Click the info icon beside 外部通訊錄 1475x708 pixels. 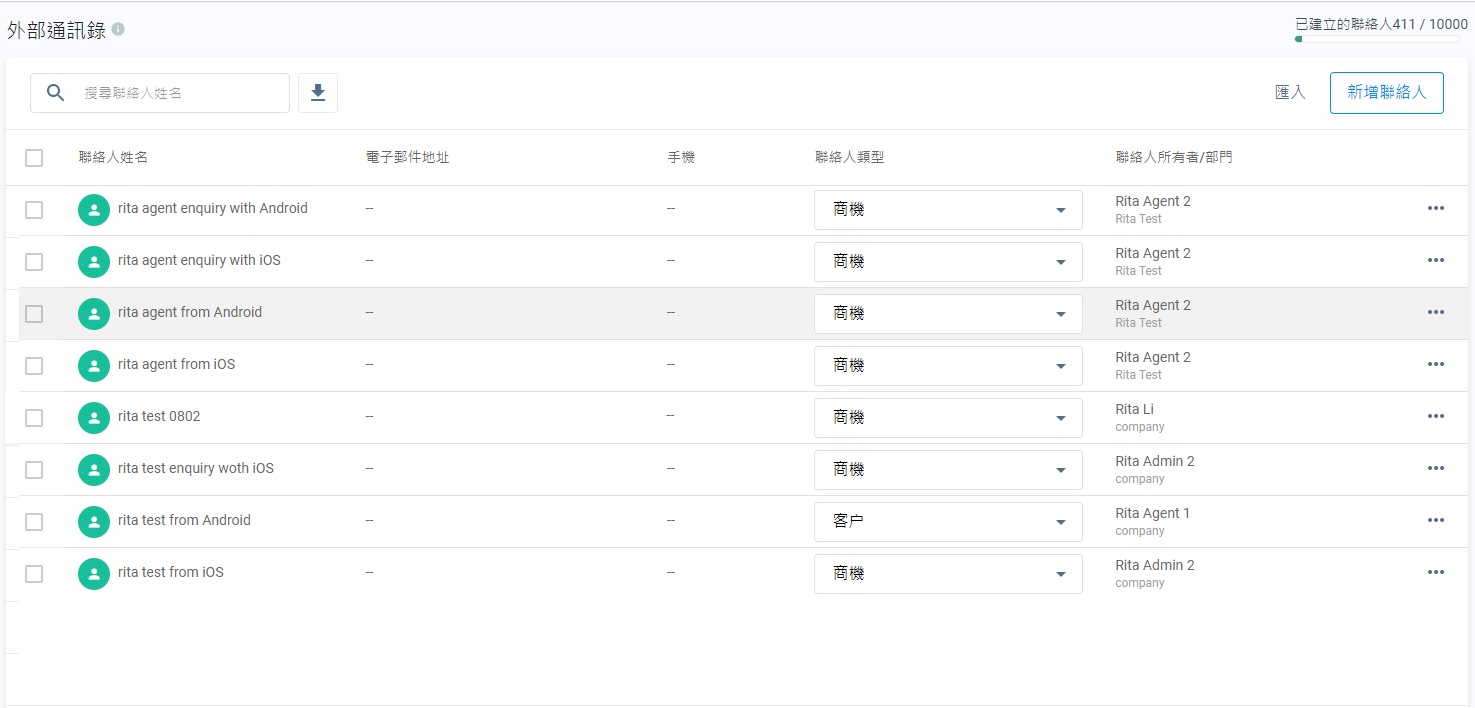click(x=118, y=30)
